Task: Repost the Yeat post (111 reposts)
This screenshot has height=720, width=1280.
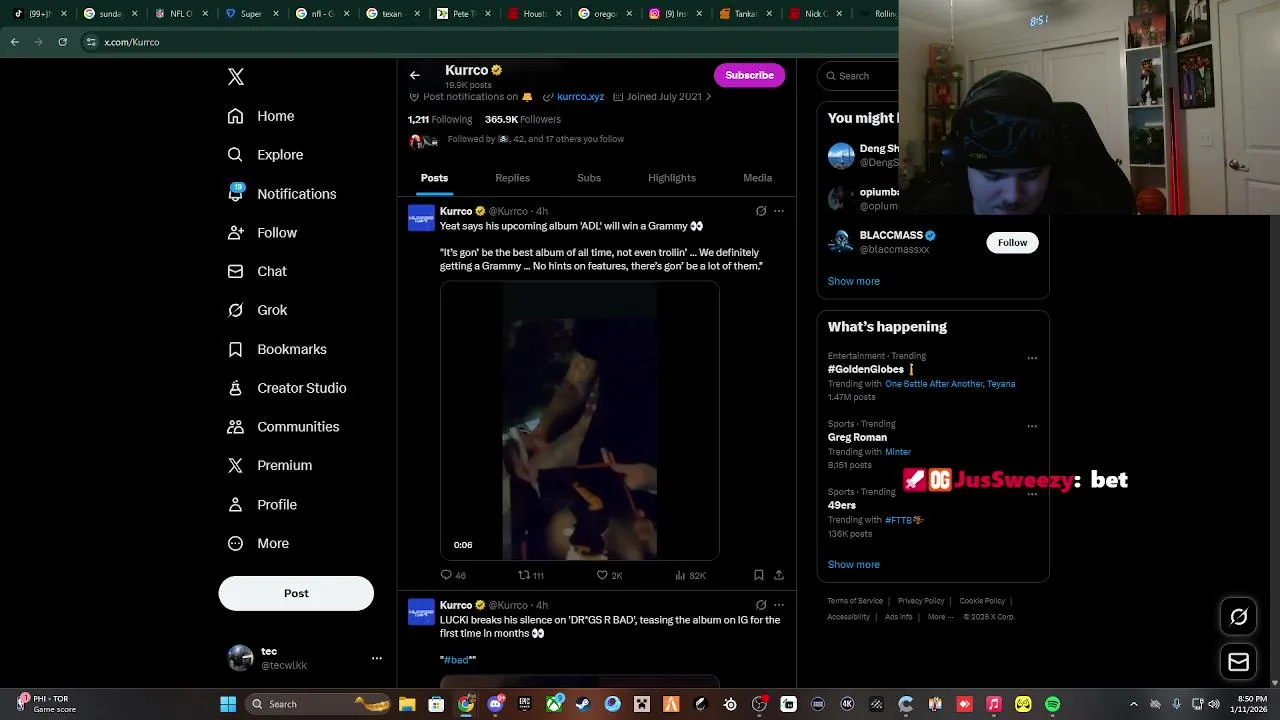Action: (531, 575)
